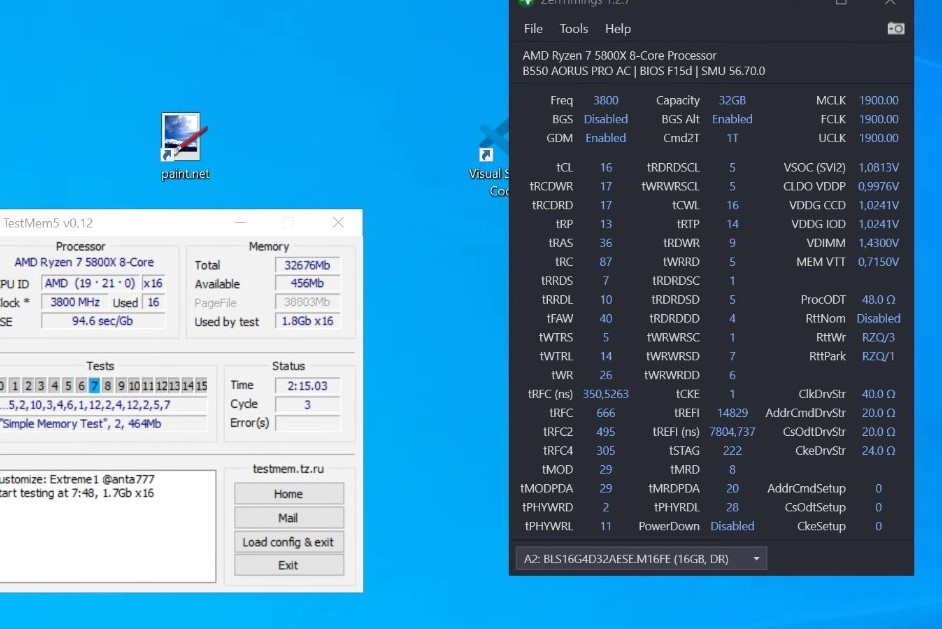Click the GDM Enabled value
Viewport: 942px width, 629px height.
[x=606, y=138]
